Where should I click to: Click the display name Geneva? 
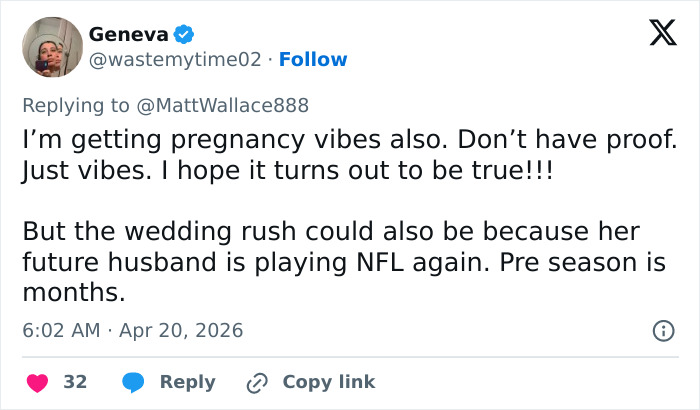click(x=128, y=34)
